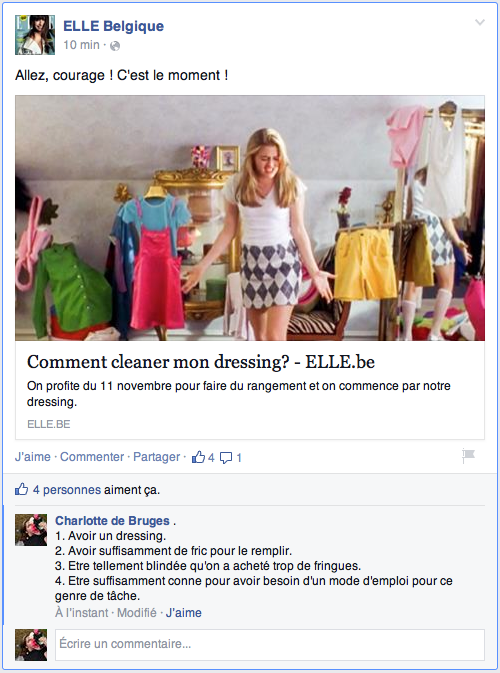
Task: Click the public globe audience icon
Action: (115, 46)
